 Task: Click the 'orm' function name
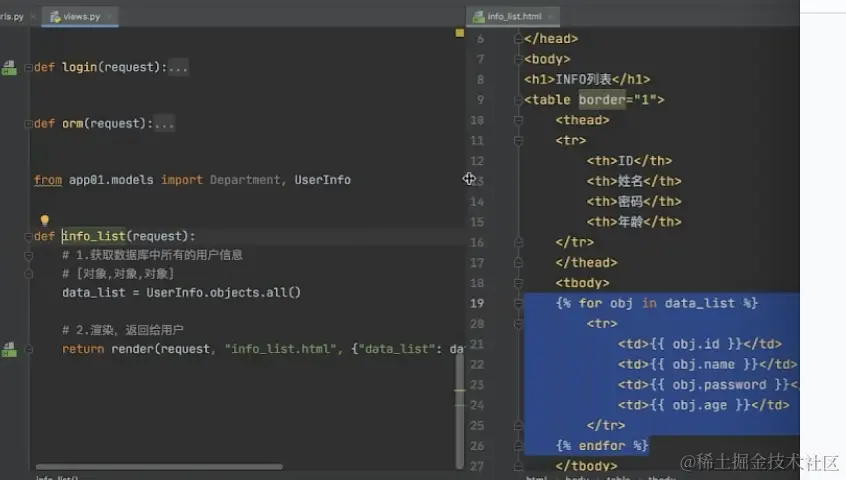point(72,124)
